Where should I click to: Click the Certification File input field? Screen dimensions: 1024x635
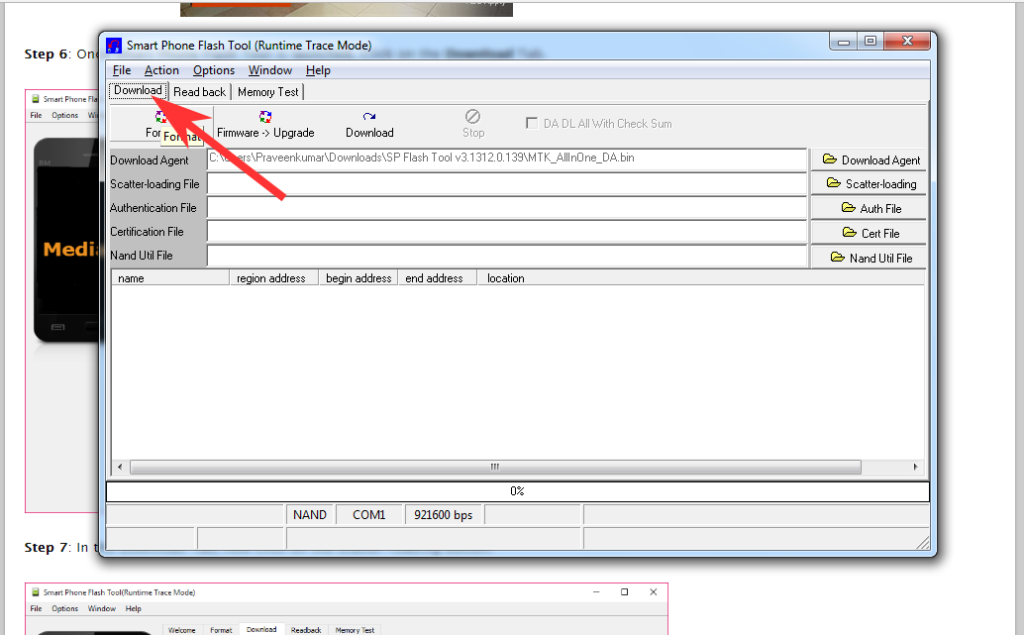[507, 232]
